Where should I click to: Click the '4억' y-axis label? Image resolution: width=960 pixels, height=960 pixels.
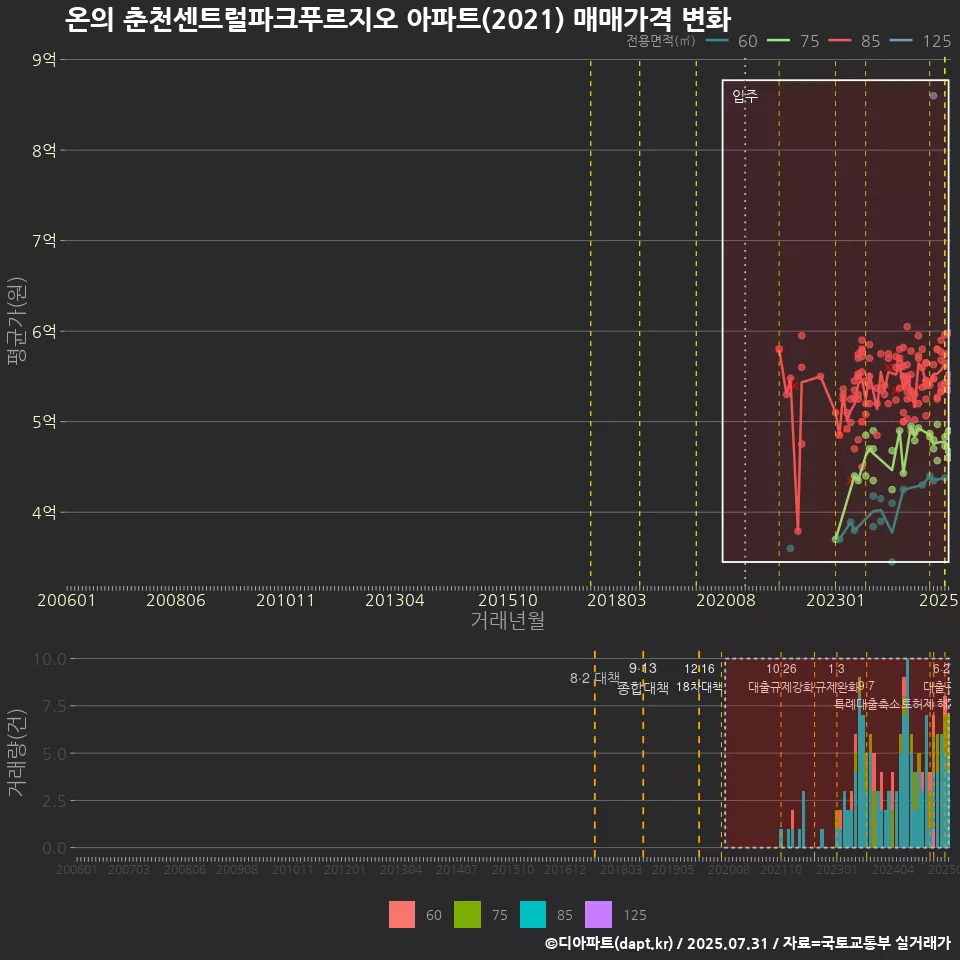coord(44,512)
